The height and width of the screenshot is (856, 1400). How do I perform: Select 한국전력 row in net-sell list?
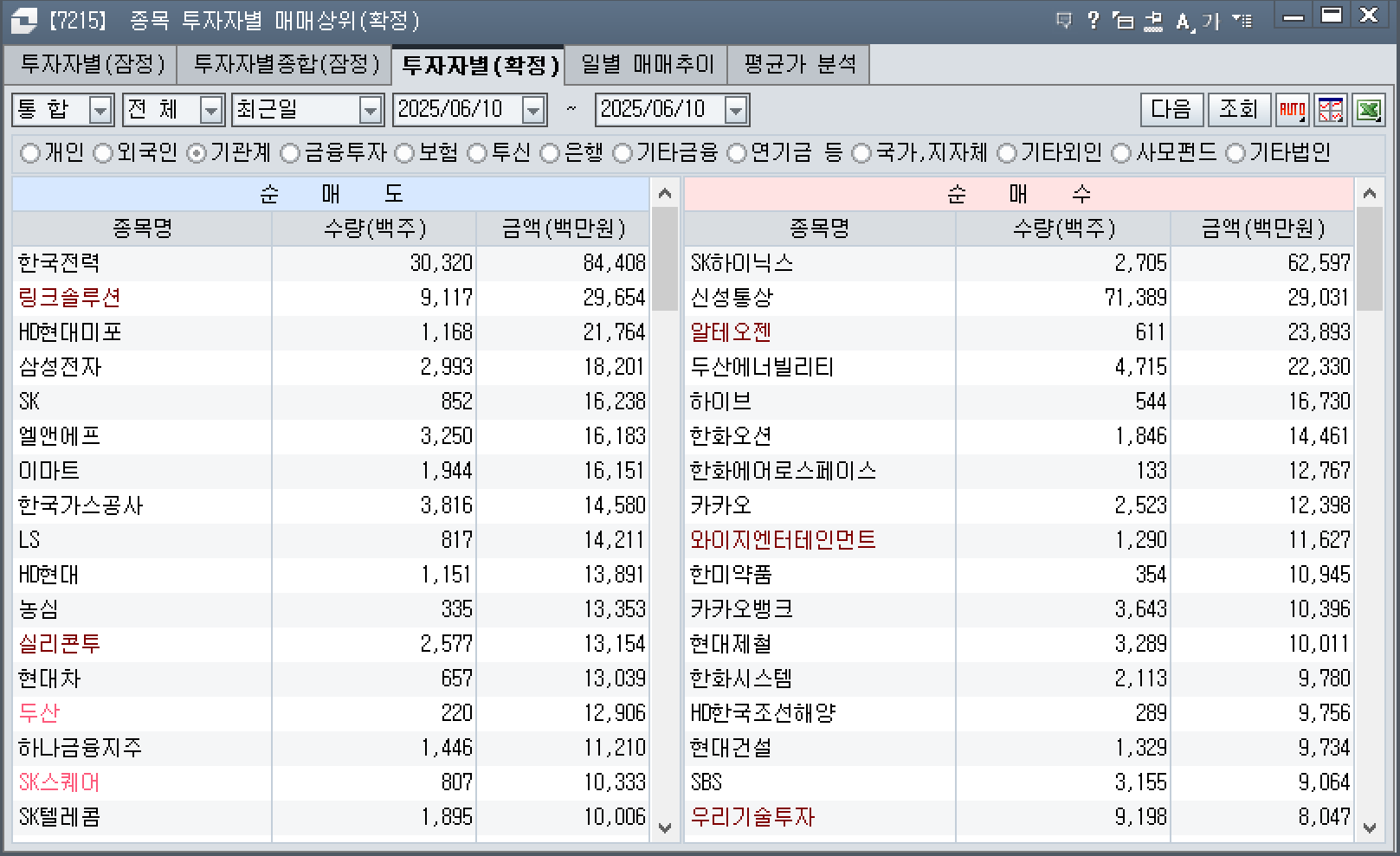pyautogui.click(x=331, y=263)
